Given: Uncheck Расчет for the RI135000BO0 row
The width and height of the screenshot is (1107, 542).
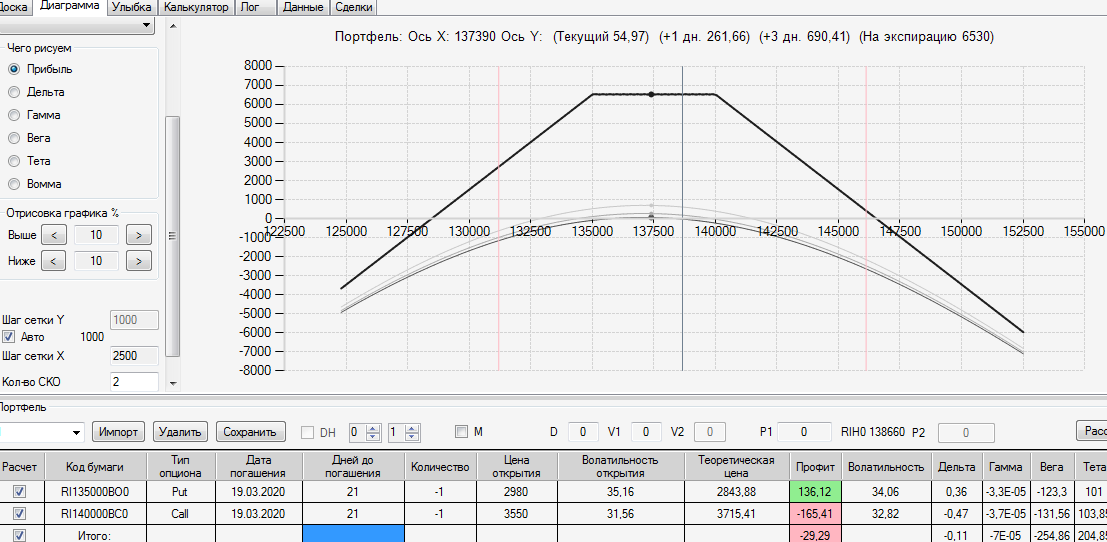Looking at the screenshot, I should (20, 490).
